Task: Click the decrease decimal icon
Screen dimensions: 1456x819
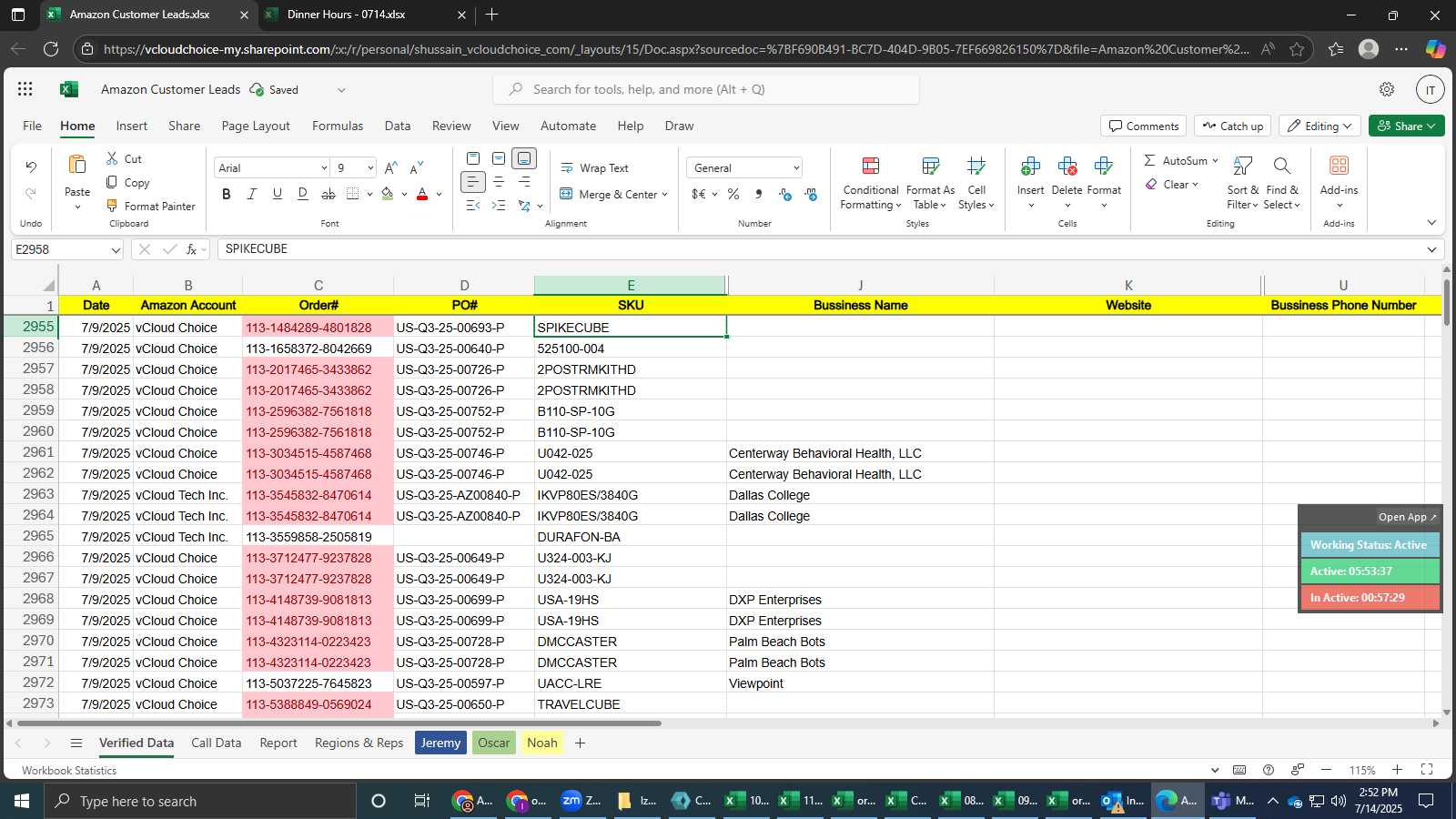Action: click(784, 194)
